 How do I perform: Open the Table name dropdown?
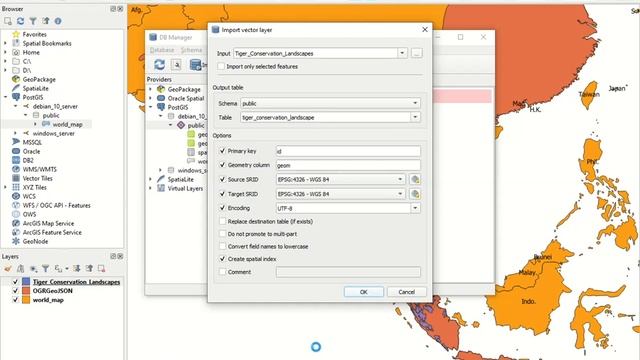coord(415,117)
